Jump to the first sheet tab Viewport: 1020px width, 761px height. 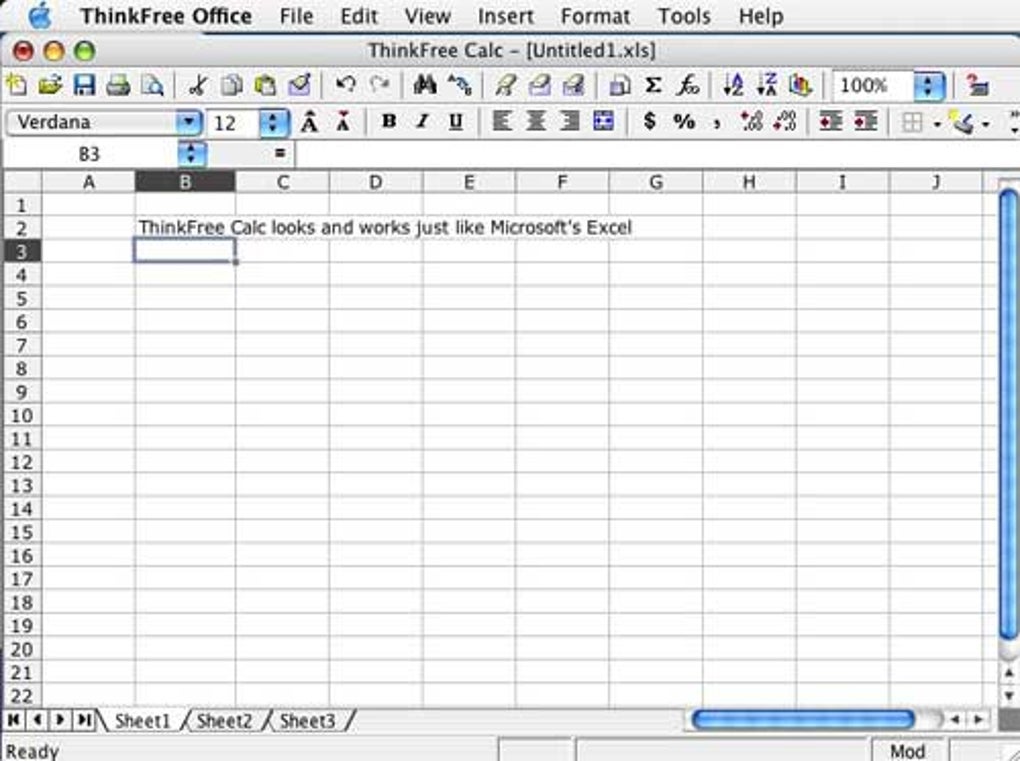pos(14,719)
